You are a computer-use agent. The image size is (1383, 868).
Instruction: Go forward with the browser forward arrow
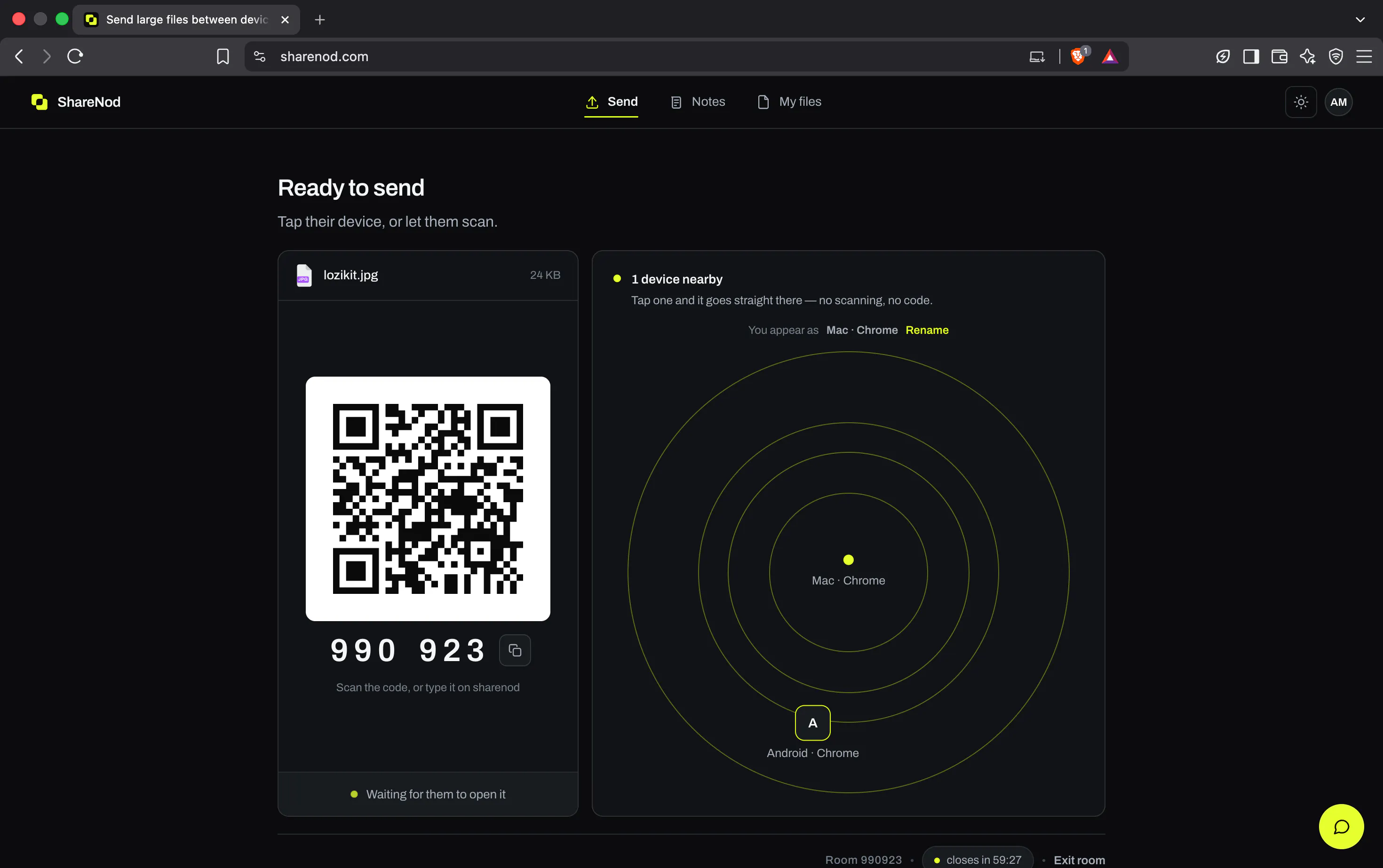coord(47,56)
